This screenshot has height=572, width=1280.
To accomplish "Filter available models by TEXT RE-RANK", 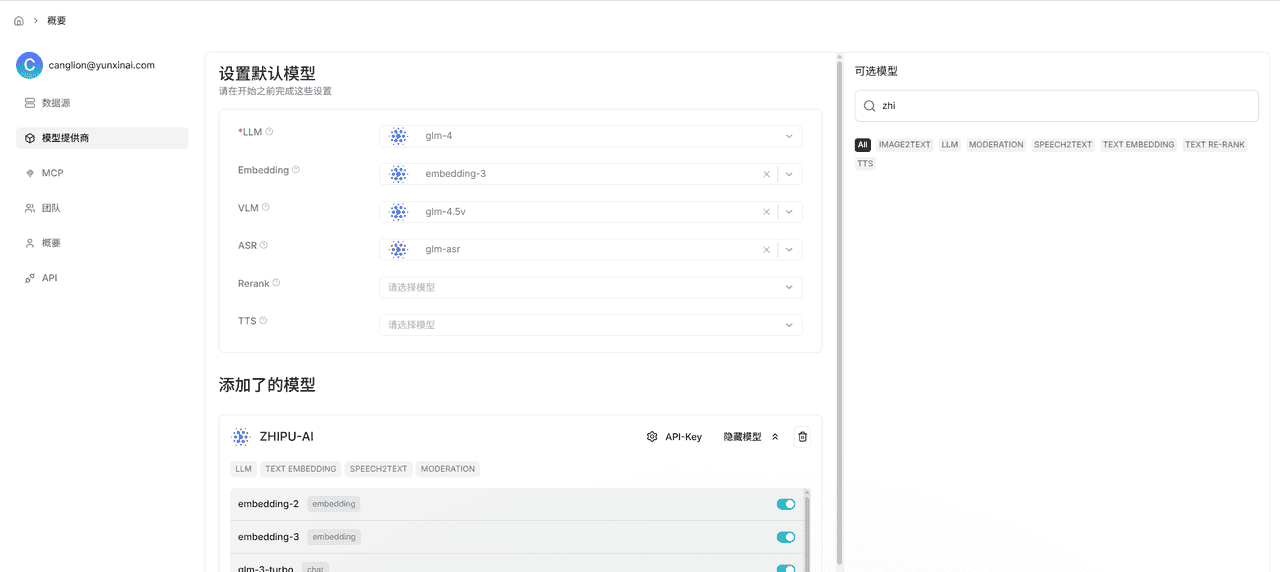I will (x=1215, y=145).
